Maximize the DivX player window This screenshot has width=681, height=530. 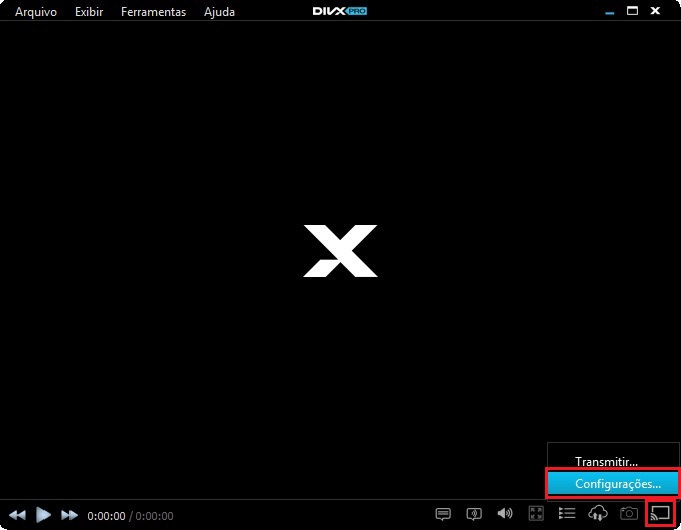click(632, 11)
